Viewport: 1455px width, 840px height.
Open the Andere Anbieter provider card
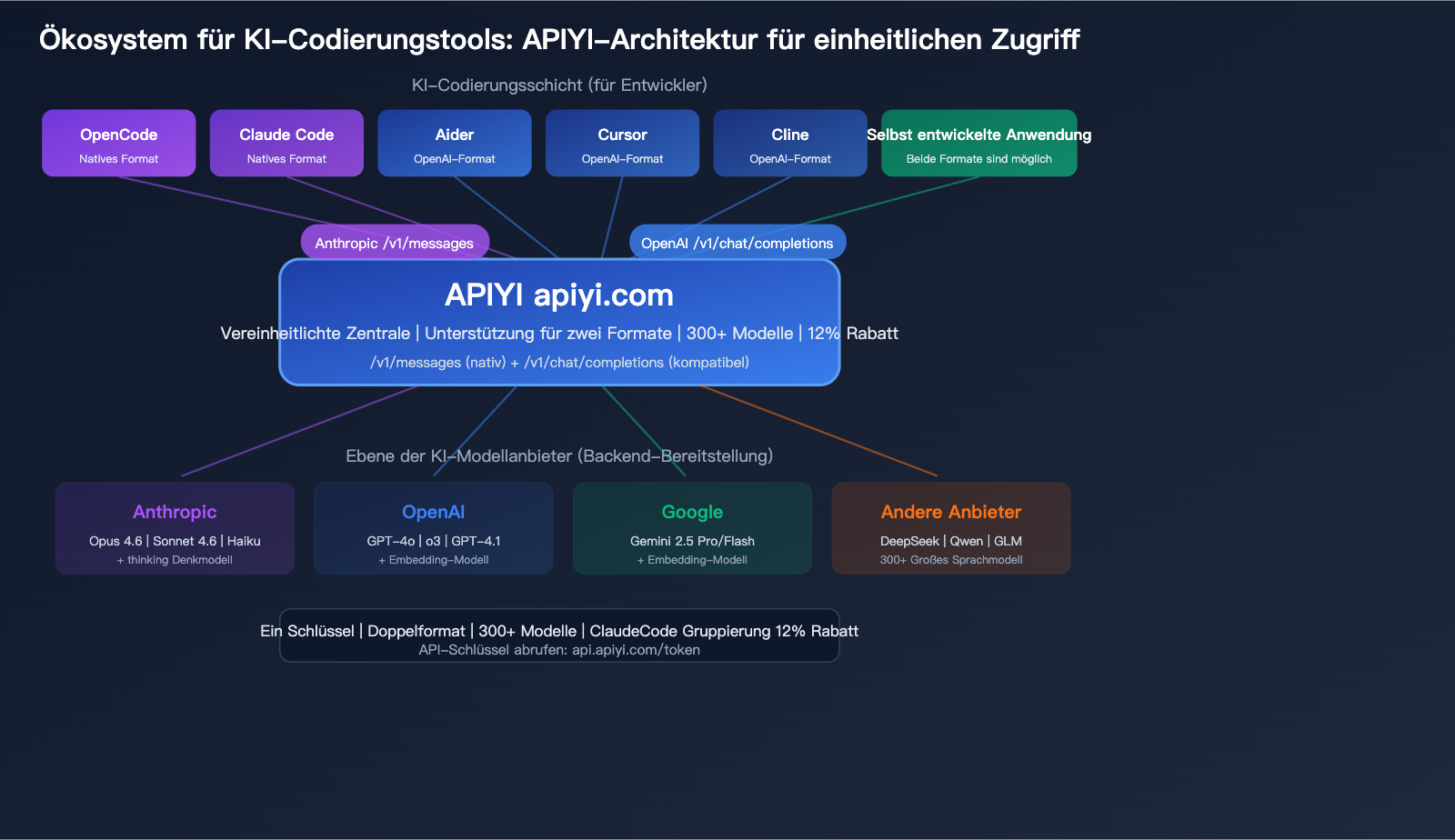click(950, 528)
